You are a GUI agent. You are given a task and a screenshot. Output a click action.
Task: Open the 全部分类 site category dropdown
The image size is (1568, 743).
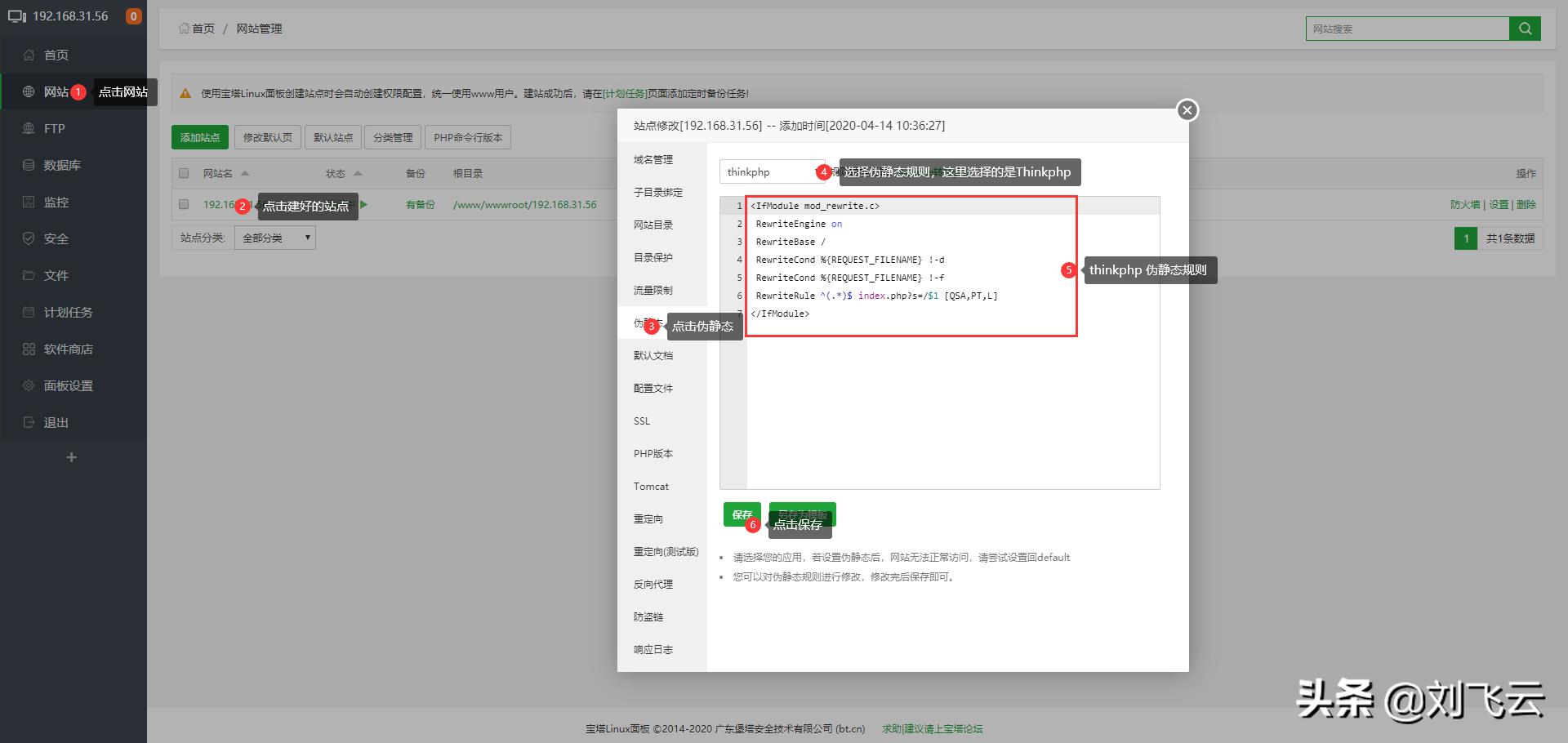[x=274, y=237]
